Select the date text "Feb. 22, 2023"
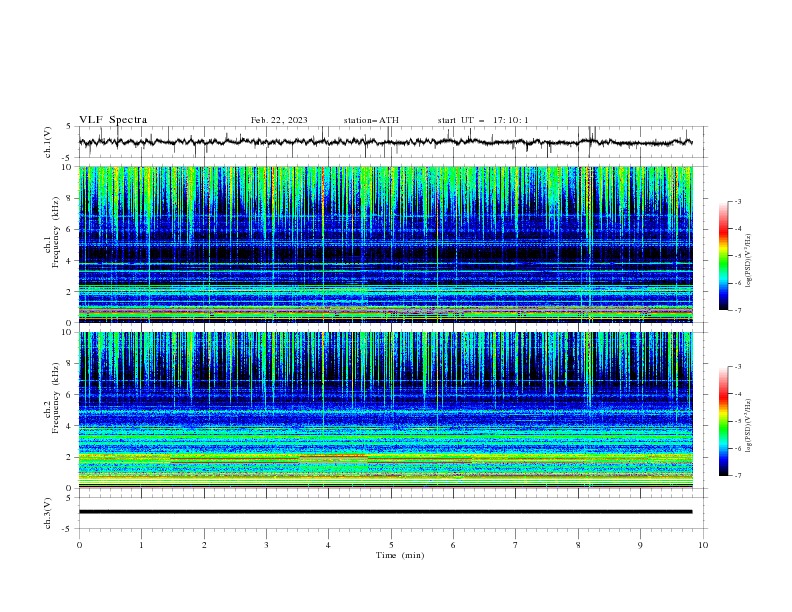This screenshot has width=792, height=612. [279, 120]
